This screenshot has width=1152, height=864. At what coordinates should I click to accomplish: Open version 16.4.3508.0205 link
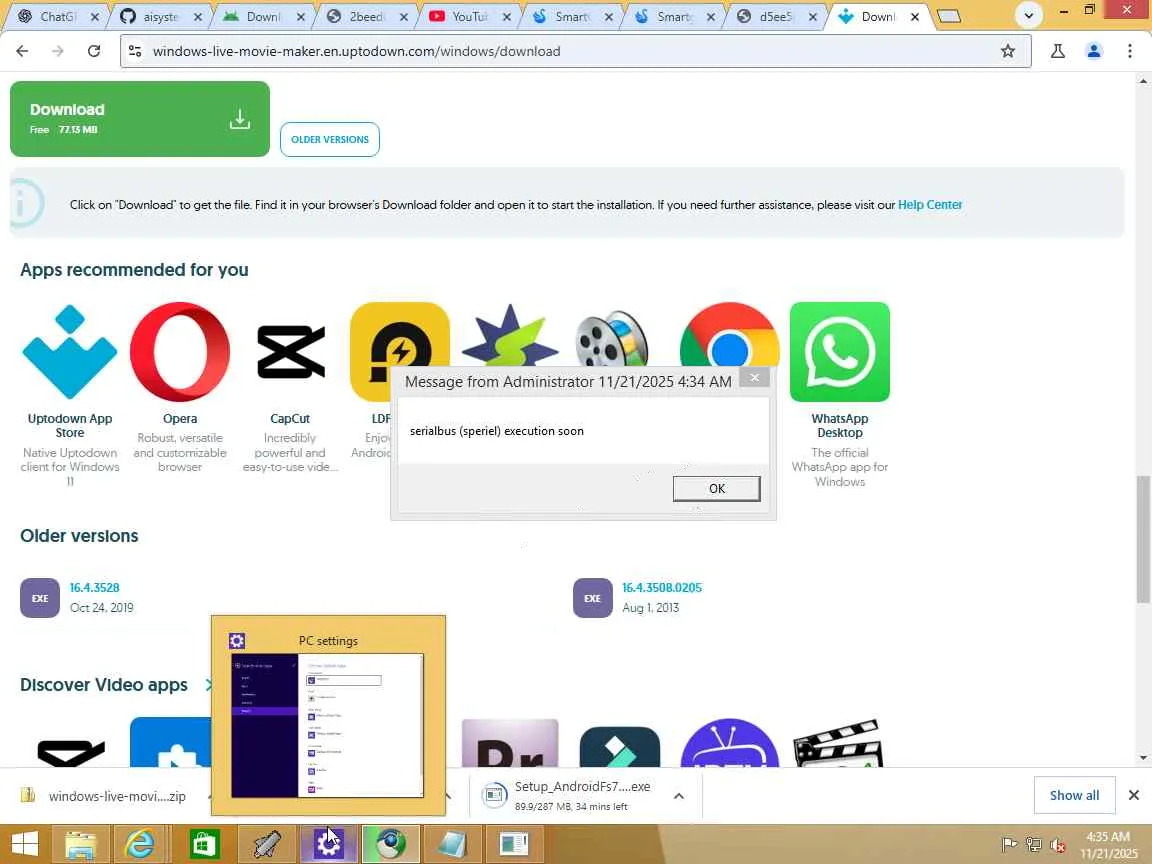pos(662,588)
